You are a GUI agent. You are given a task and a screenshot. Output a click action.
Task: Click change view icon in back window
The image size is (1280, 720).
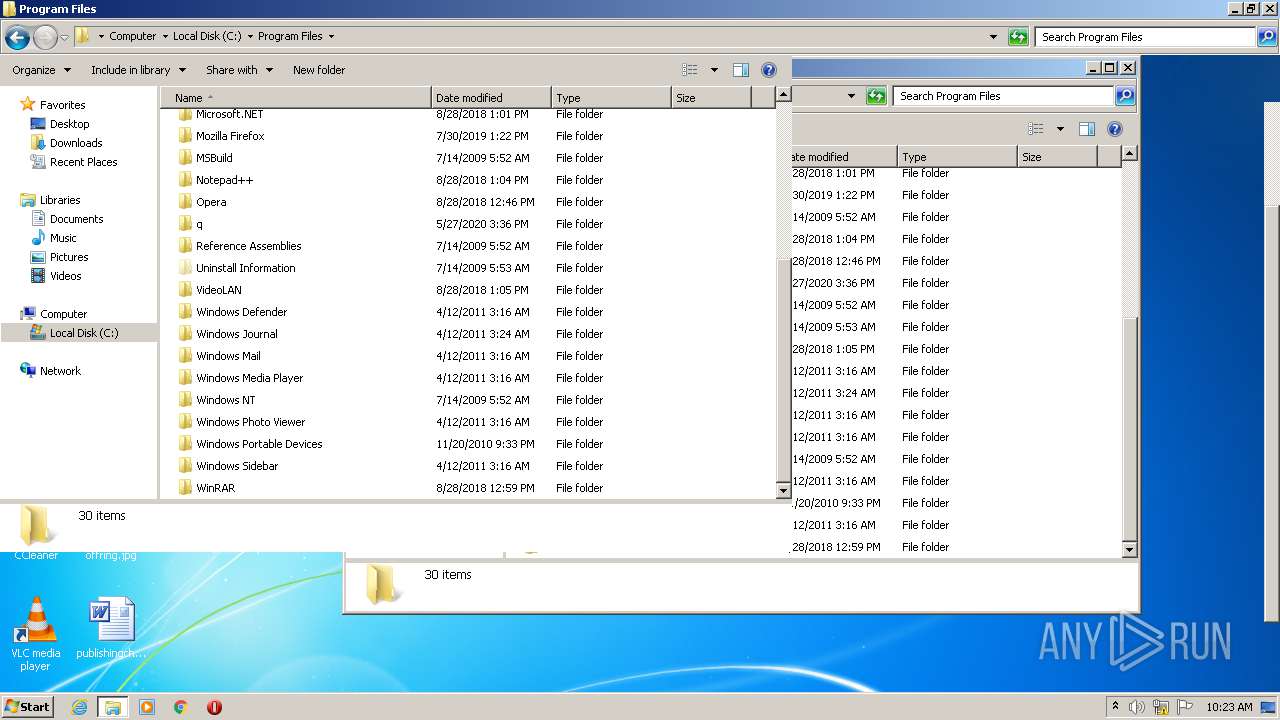click(x=1036, y=129)
